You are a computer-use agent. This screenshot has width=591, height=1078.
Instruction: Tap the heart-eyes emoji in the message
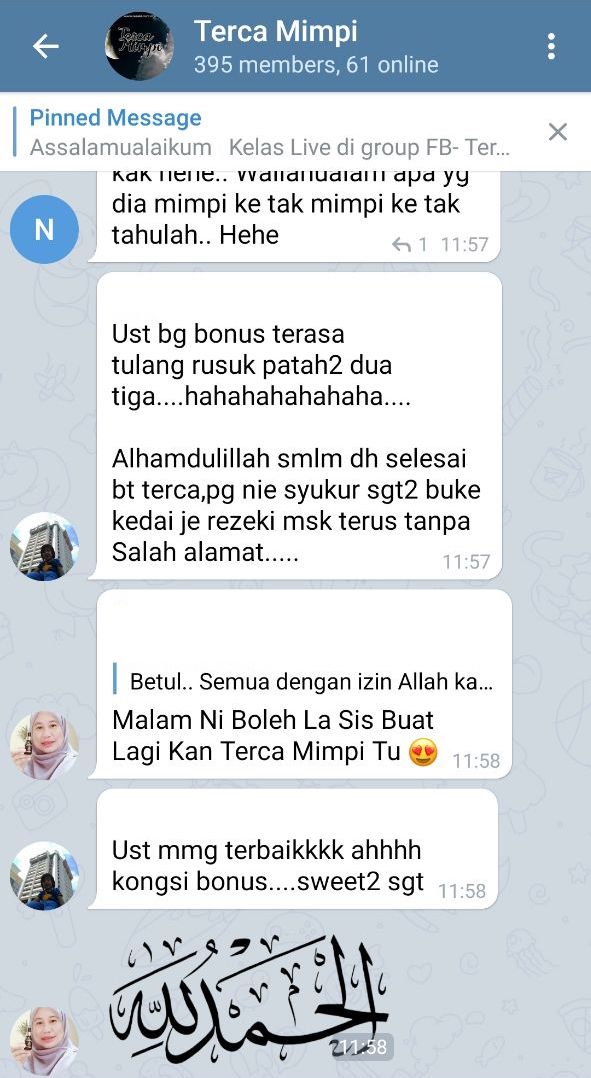tap(423, 751)
